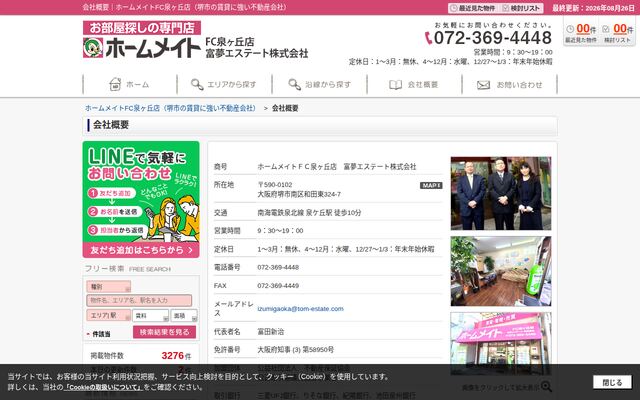The height and width of the screenshot is (400, 640).
Task: Click the enlarge-image magnifier icon below photos
Action: click(x=546, y=387)
